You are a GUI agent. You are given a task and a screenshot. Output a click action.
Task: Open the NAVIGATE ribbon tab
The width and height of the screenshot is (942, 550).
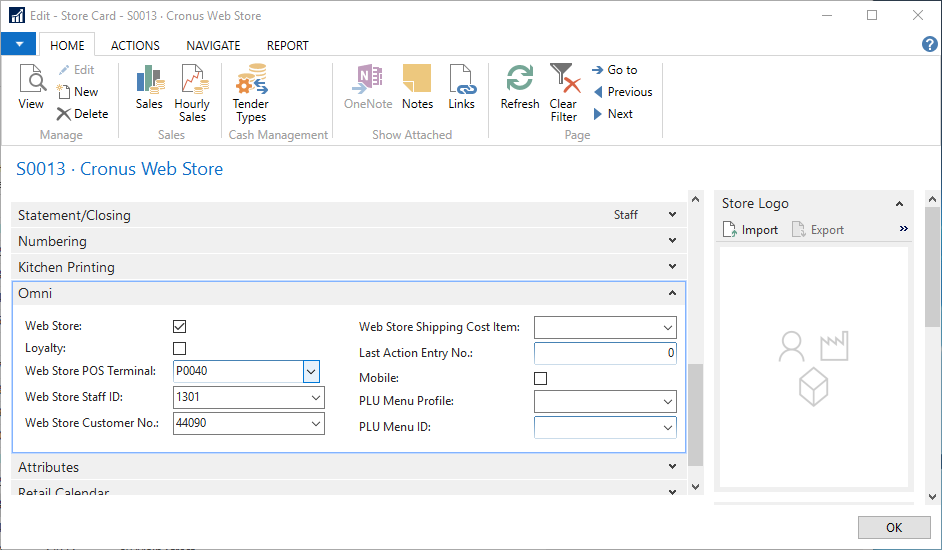tap(213, 45)
